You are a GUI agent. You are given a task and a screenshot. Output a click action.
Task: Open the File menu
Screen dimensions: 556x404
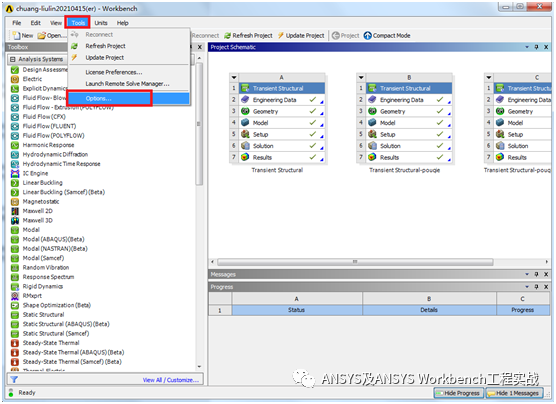pyautogui.click(x=17, y=23)
